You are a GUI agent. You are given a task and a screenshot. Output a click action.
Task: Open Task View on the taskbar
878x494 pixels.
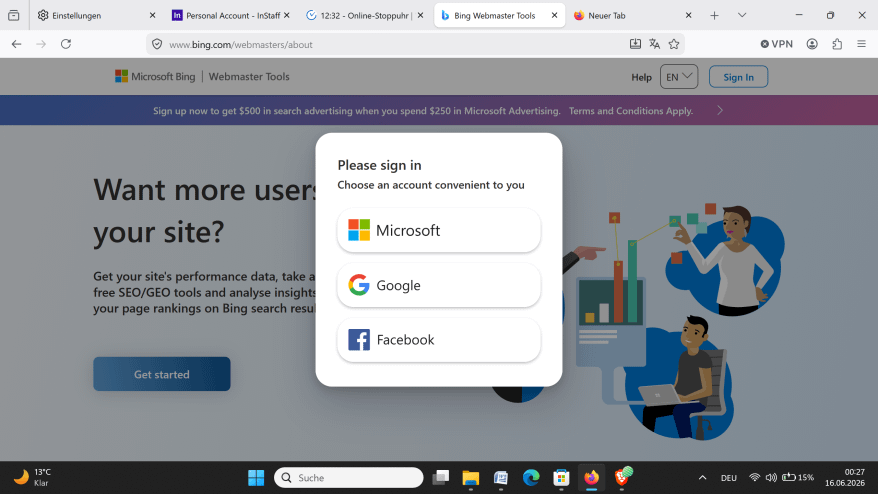[441, 478]
